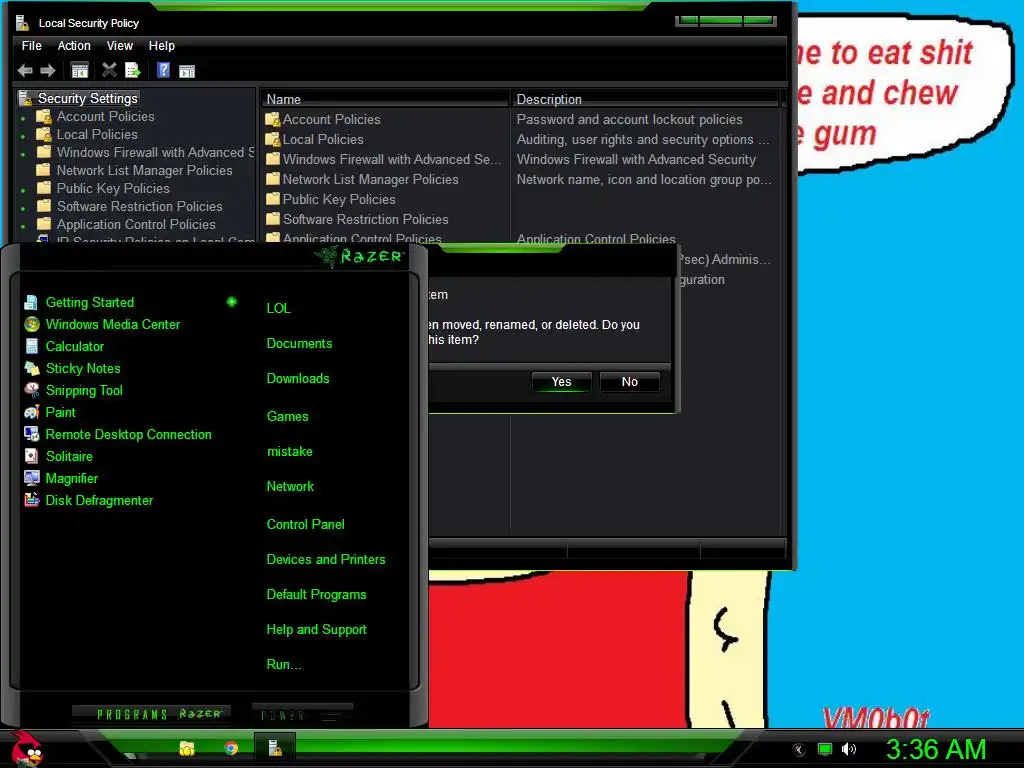The width and height of the screenshot is (1024, 768).
Task: Open Games from Start menu
Action: click(x=287, y=416)
